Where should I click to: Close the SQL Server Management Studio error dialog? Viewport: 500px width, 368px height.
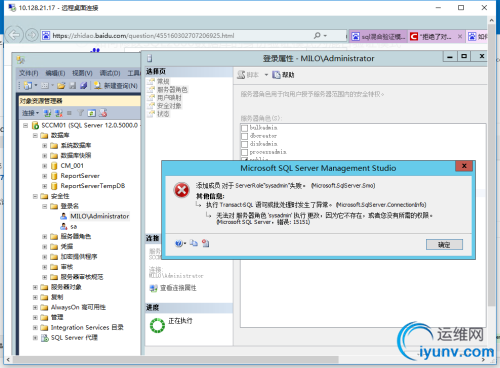click(x=464, y=166)
